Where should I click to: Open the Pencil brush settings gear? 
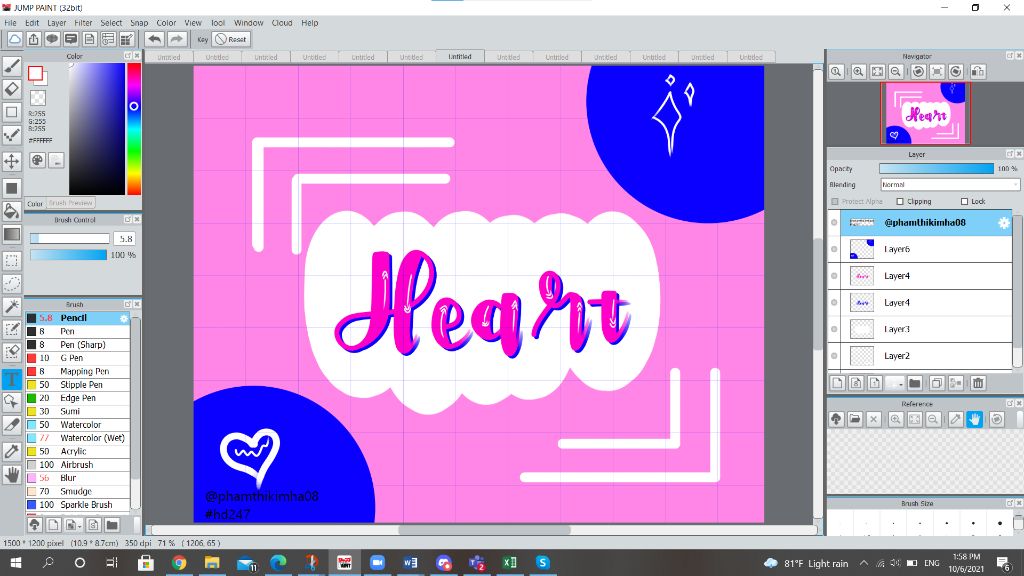(x=123, y=318)
